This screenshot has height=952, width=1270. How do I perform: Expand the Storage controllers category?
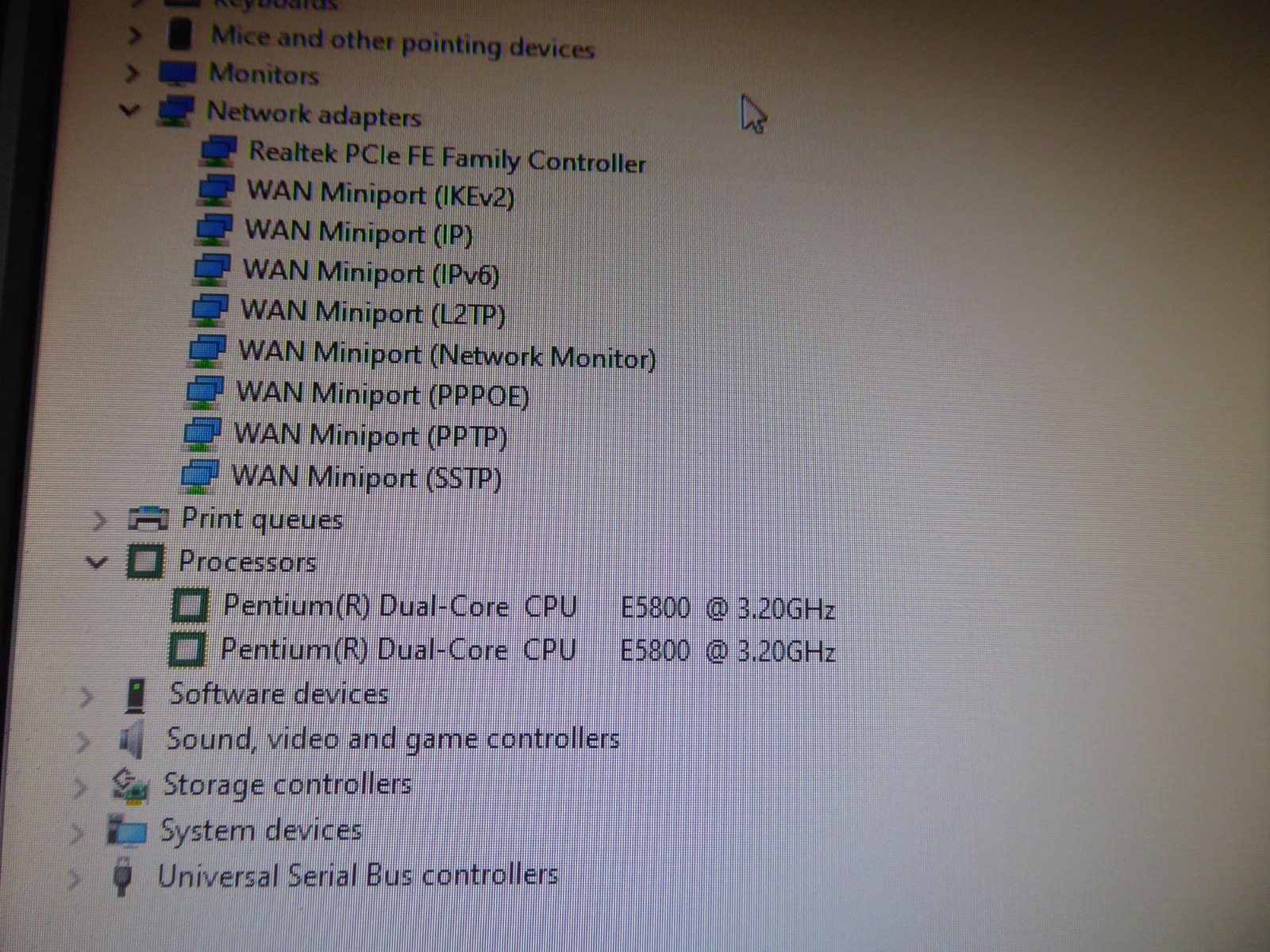tap(79, 788)
